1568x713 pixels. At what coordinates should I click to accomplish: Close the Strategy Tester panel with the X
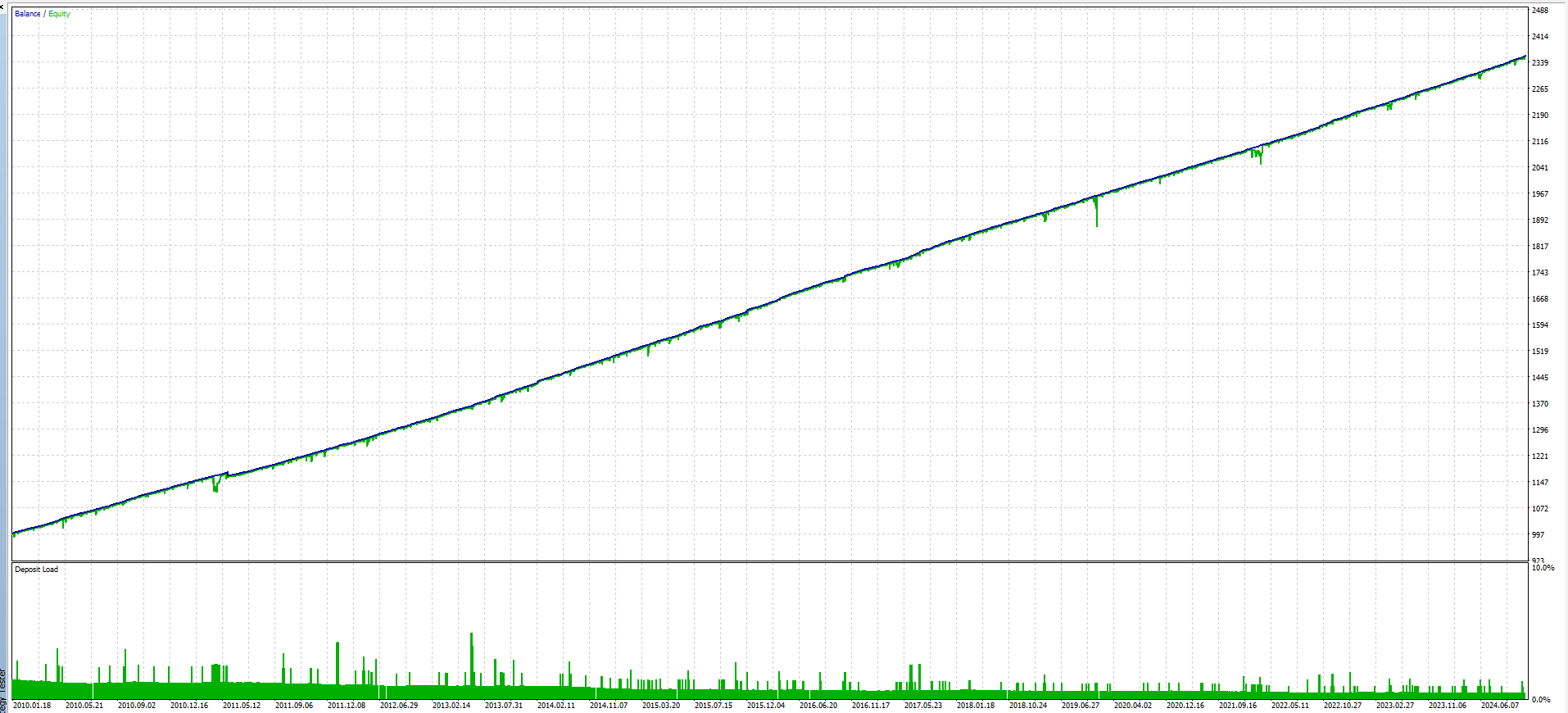tap(2, 7)
